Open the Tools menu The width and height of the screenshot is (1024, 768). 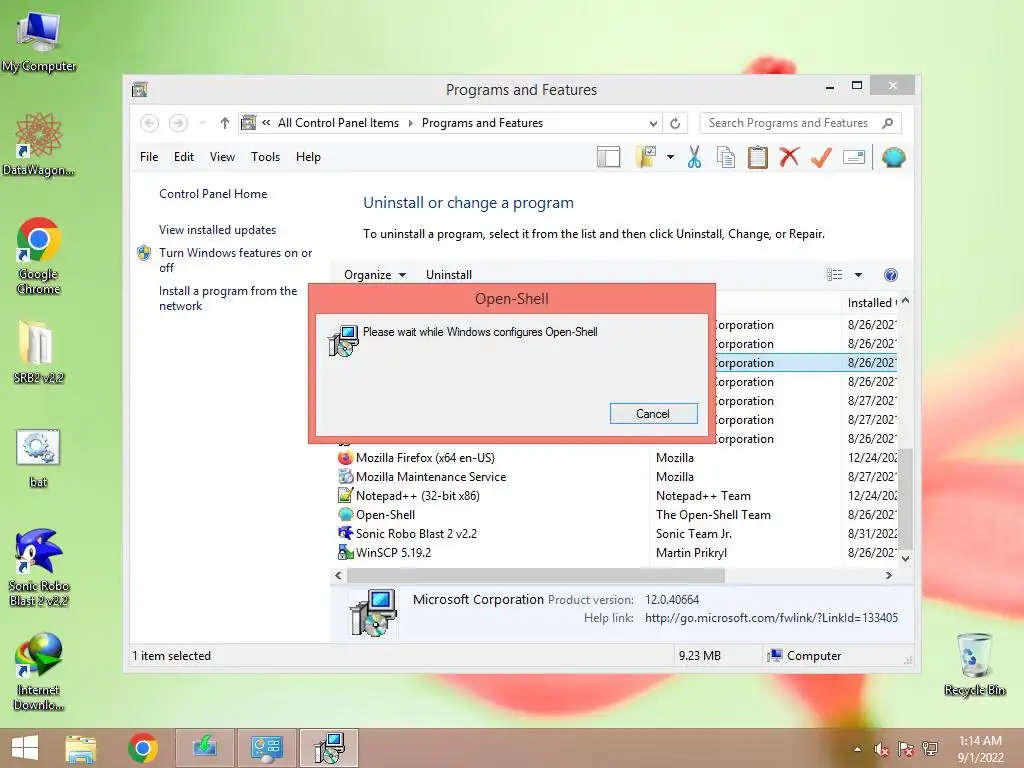coord(265,157)
